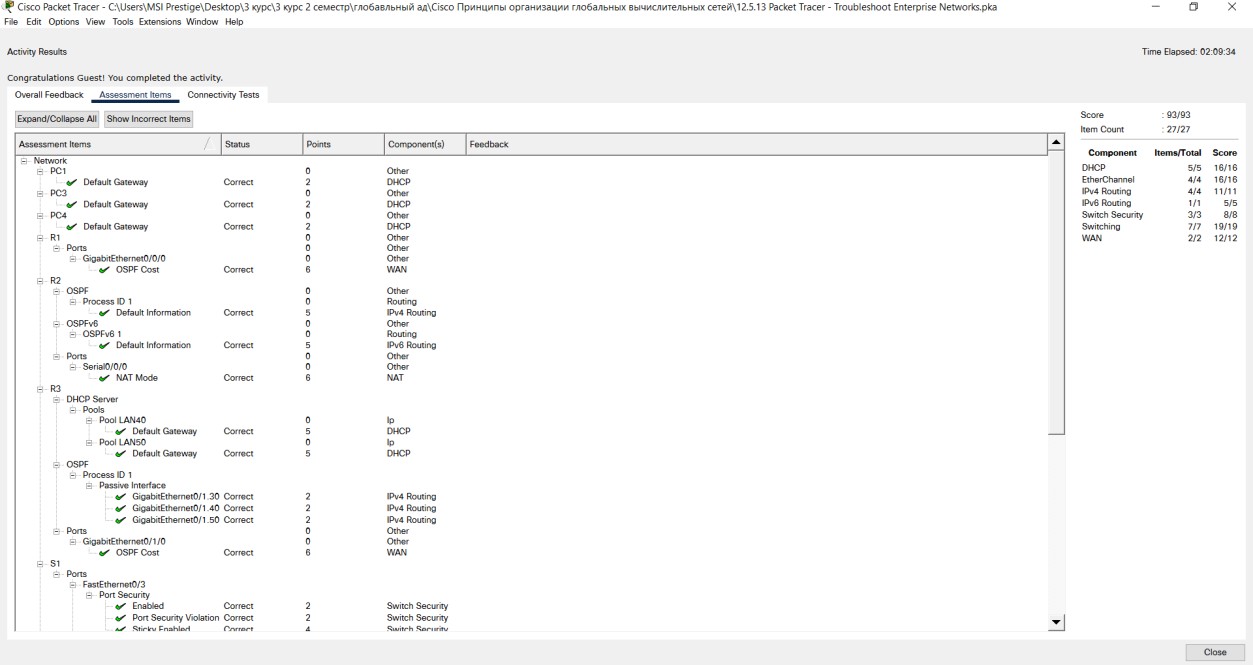The image size is (1253, 665).
Task: Collapse the PC4 tree node
Action: [x=40, y=215]
